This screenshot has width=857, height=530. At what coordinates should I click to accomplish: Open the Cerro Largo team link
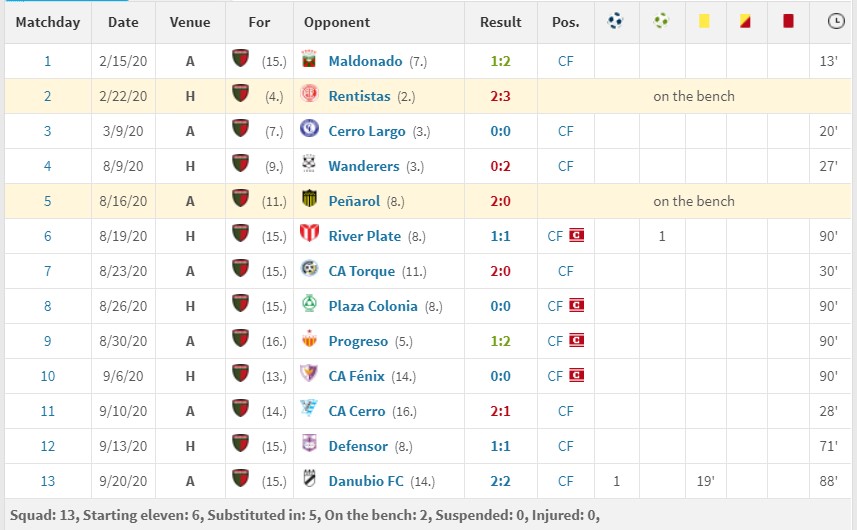pyautogui.click(x=367, y=131)
